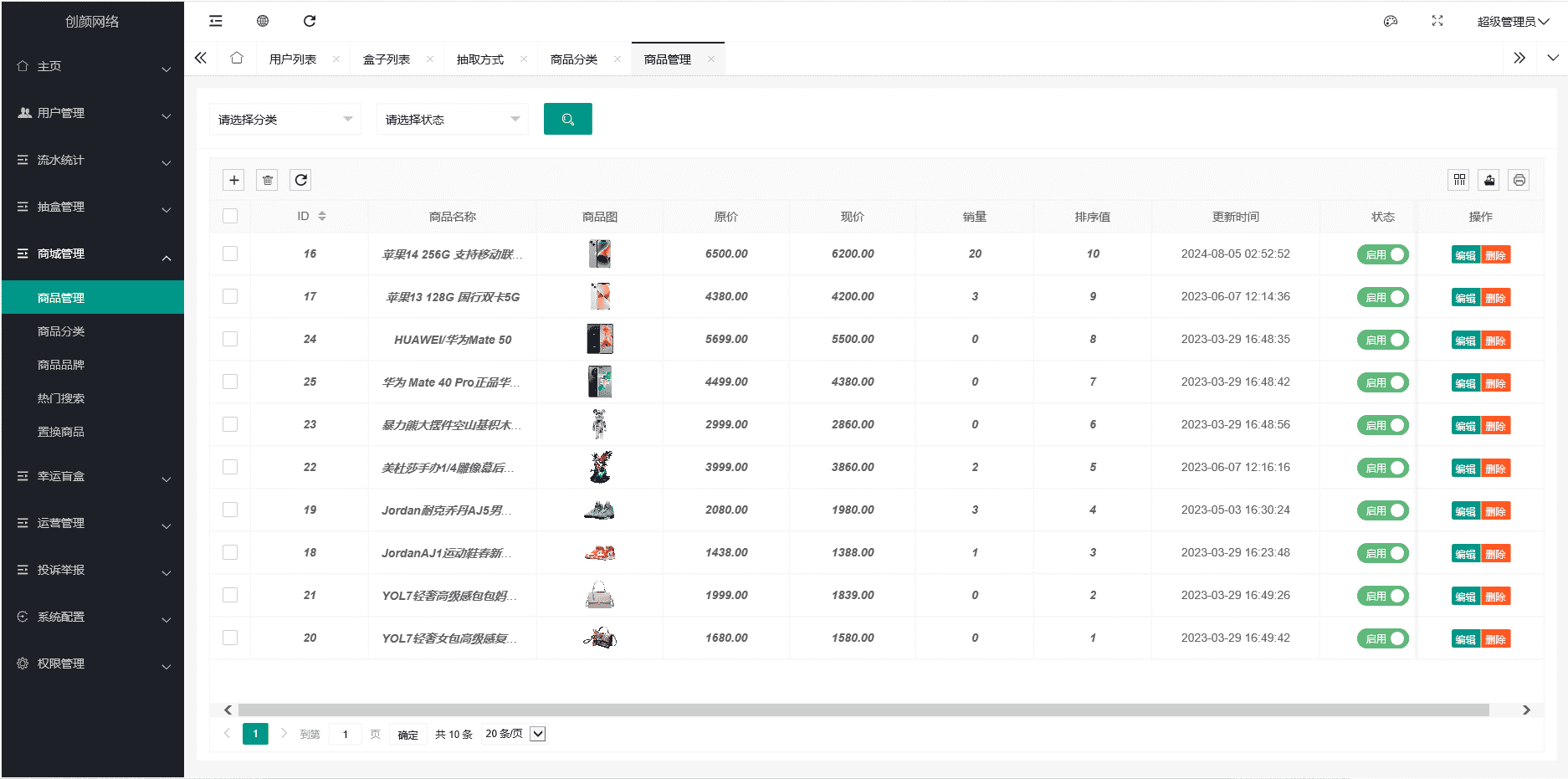Open the theme palette icon
This screenshot has height=779, width=1568.
[1391, 21]
